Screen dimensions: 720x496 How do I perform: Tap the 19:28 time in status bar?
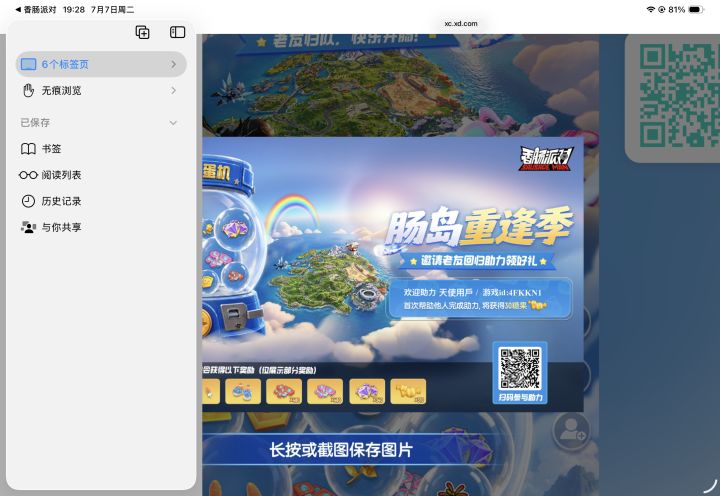coord(73,9)
